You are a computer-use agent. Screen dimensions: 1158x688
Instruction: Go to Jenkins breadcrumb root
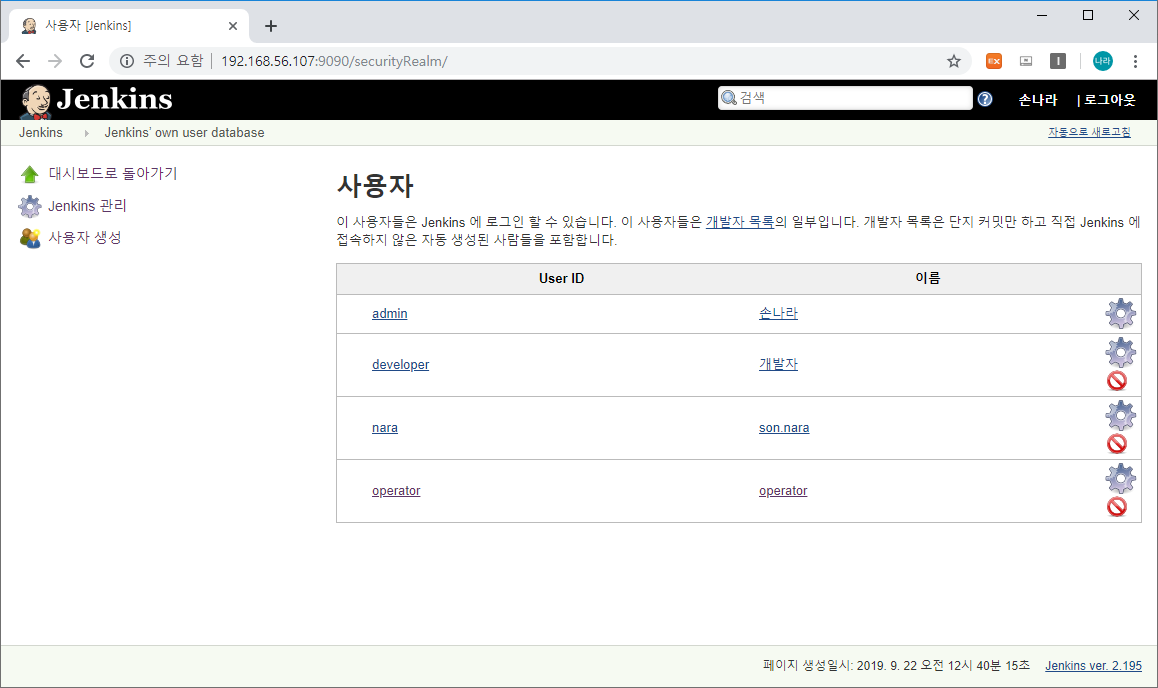point(41,133)
